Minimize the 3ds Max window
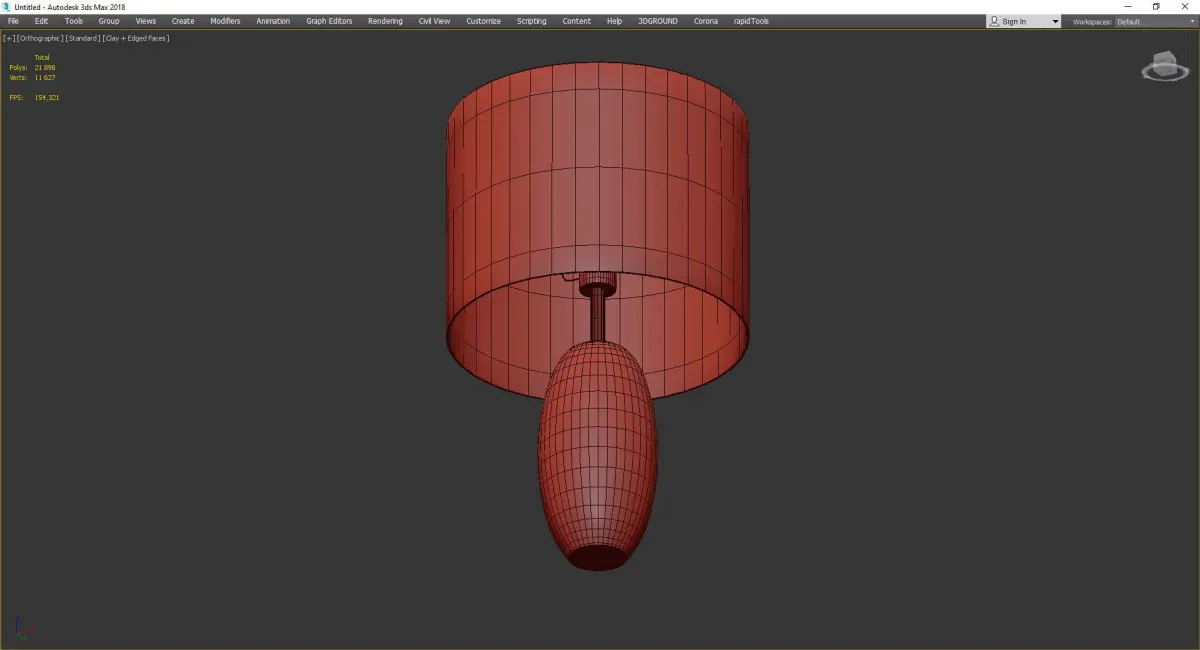The image size is (1200, 650). click(x=1128, y=7)
